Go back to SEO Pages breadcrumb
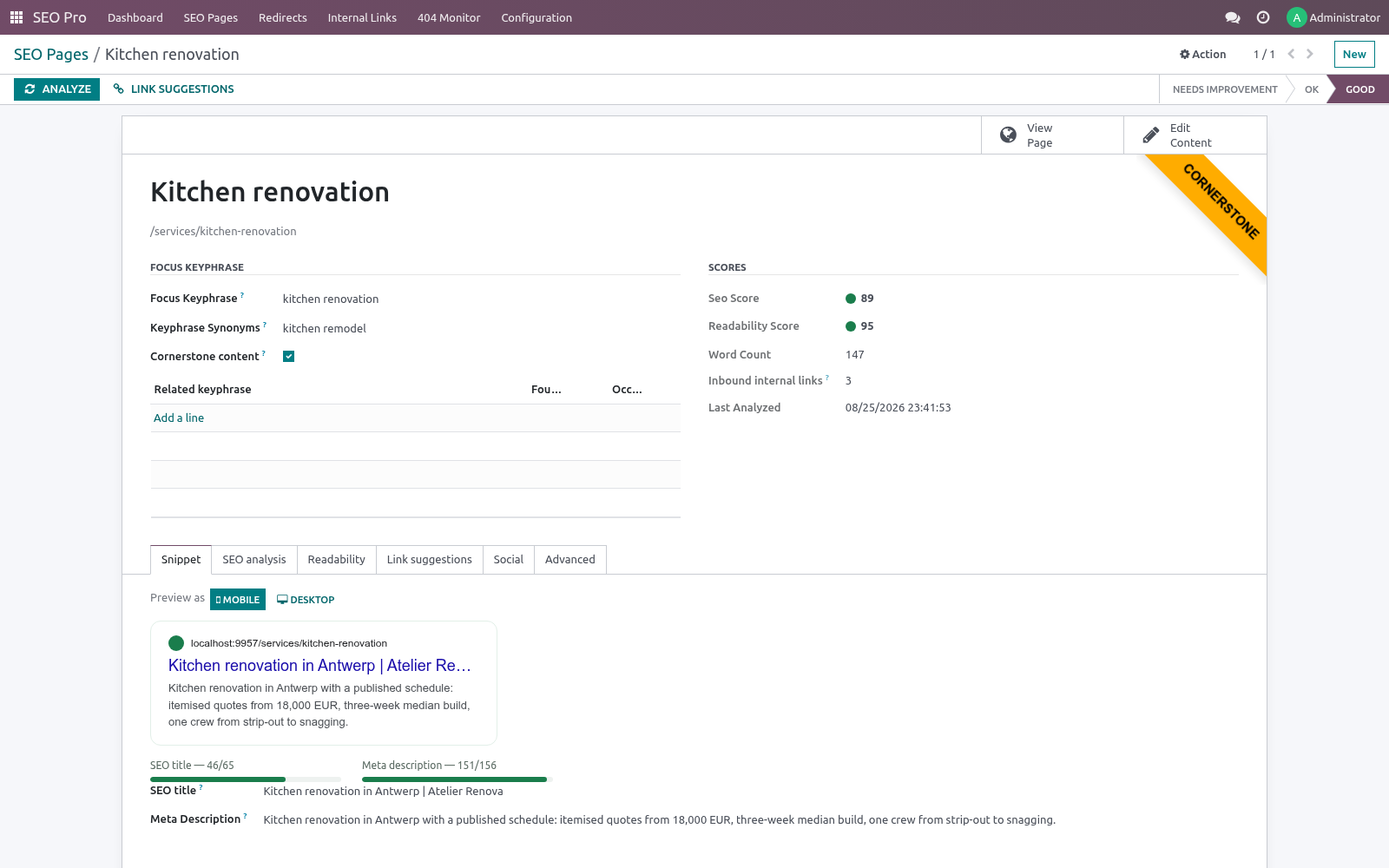This screenshot has height=868, width=1389. pyautogui.click(x=51, y=55)
